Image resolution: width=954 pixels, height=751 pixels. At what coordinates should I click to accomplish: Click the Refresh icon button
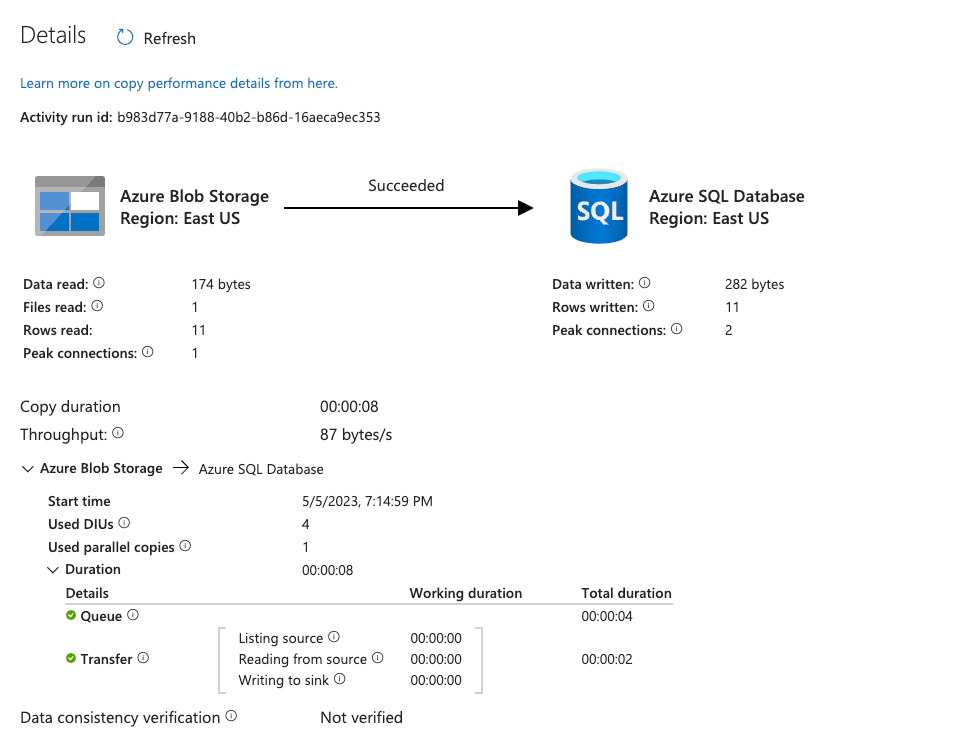[x=125, y=38]
